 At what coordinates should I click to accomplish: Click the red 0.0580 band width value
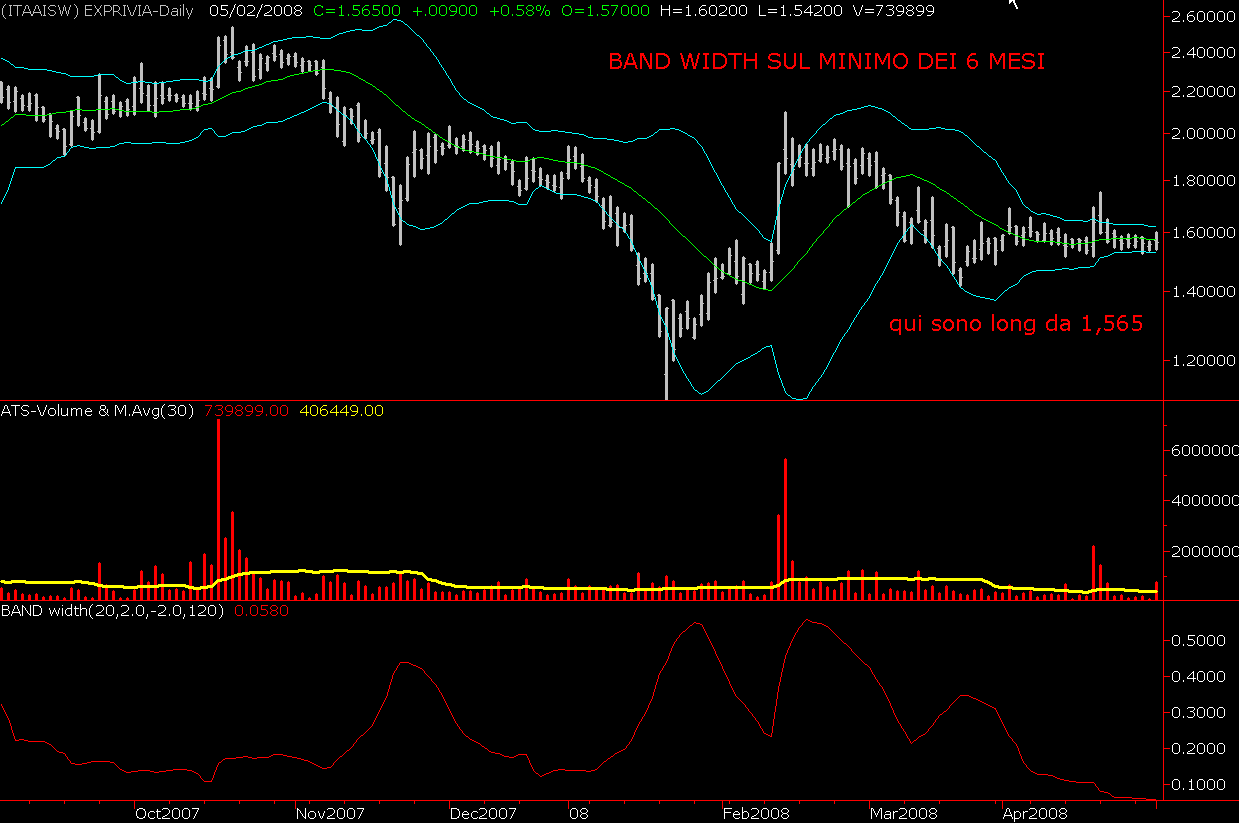261,610
